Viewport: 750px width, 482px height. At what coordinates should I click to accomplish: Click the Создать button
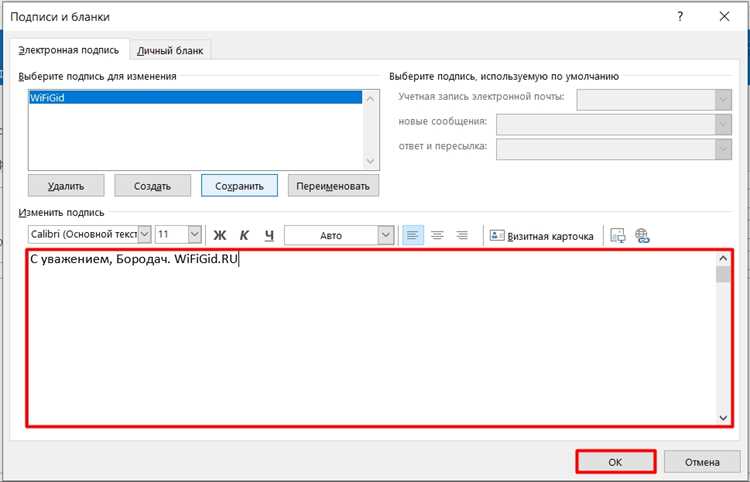click(x=153, y=186)
